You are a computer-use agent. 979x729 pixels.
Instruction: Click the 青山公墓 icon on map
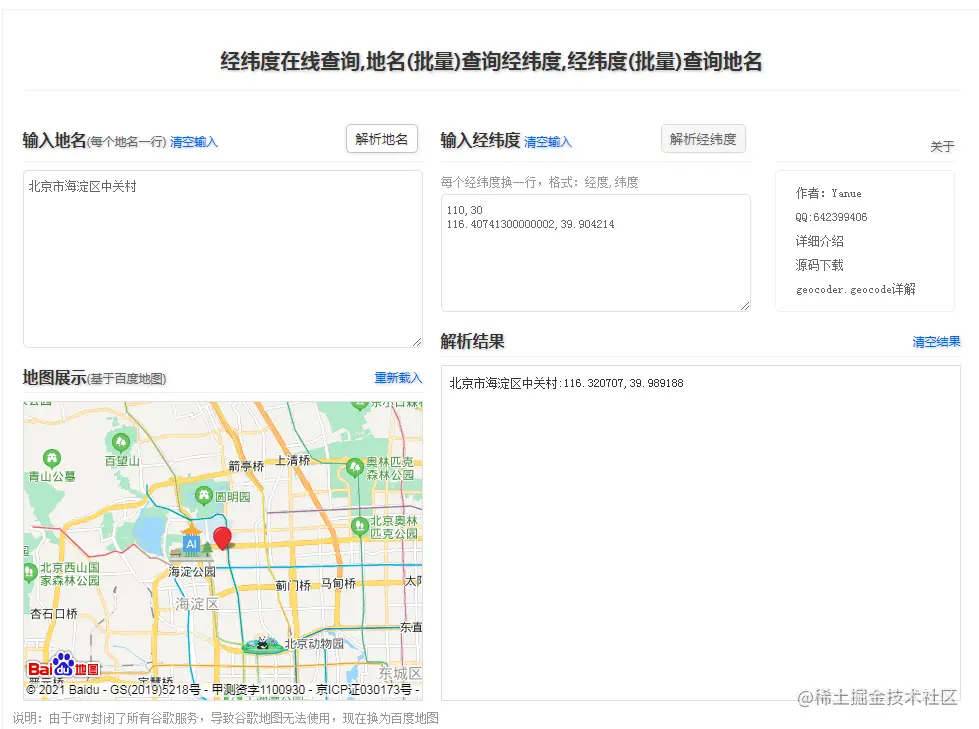52,459
